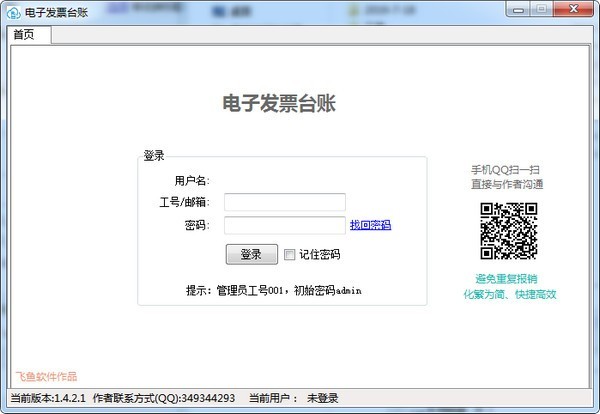This screenshot has height=414, width=600.
Task: Click the 手机QQ扫一扫 text above QR code
Action: pos(508,170)
